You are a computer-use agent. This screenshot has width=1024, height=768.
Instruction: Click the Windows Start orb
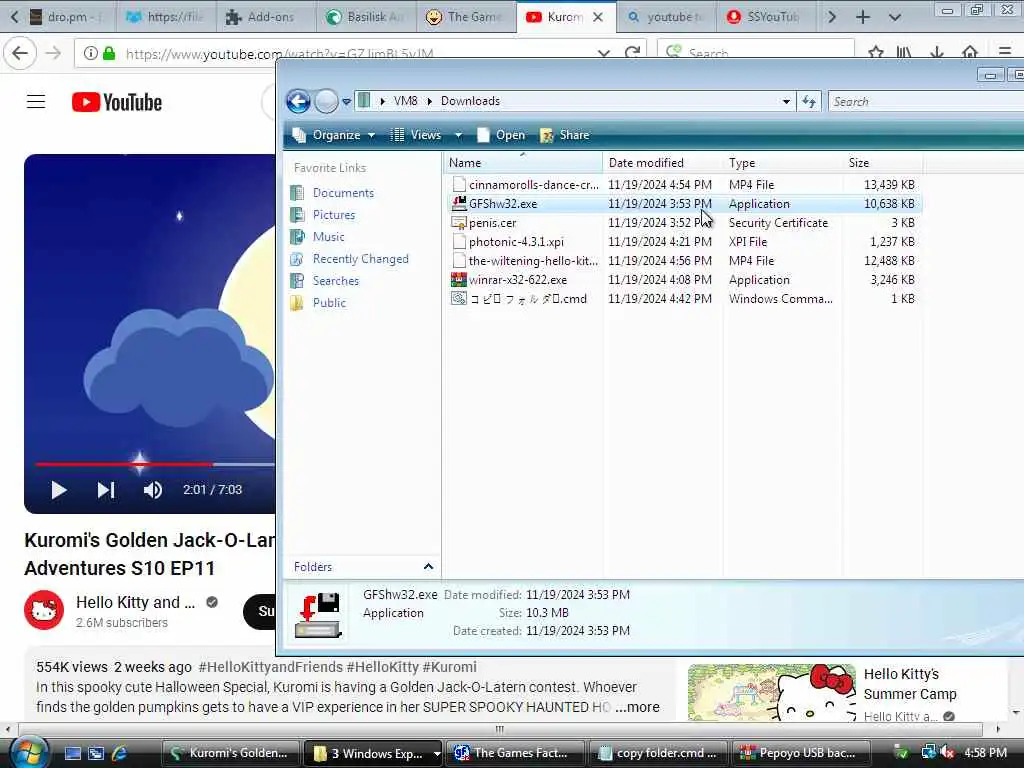tap(28, 752)
